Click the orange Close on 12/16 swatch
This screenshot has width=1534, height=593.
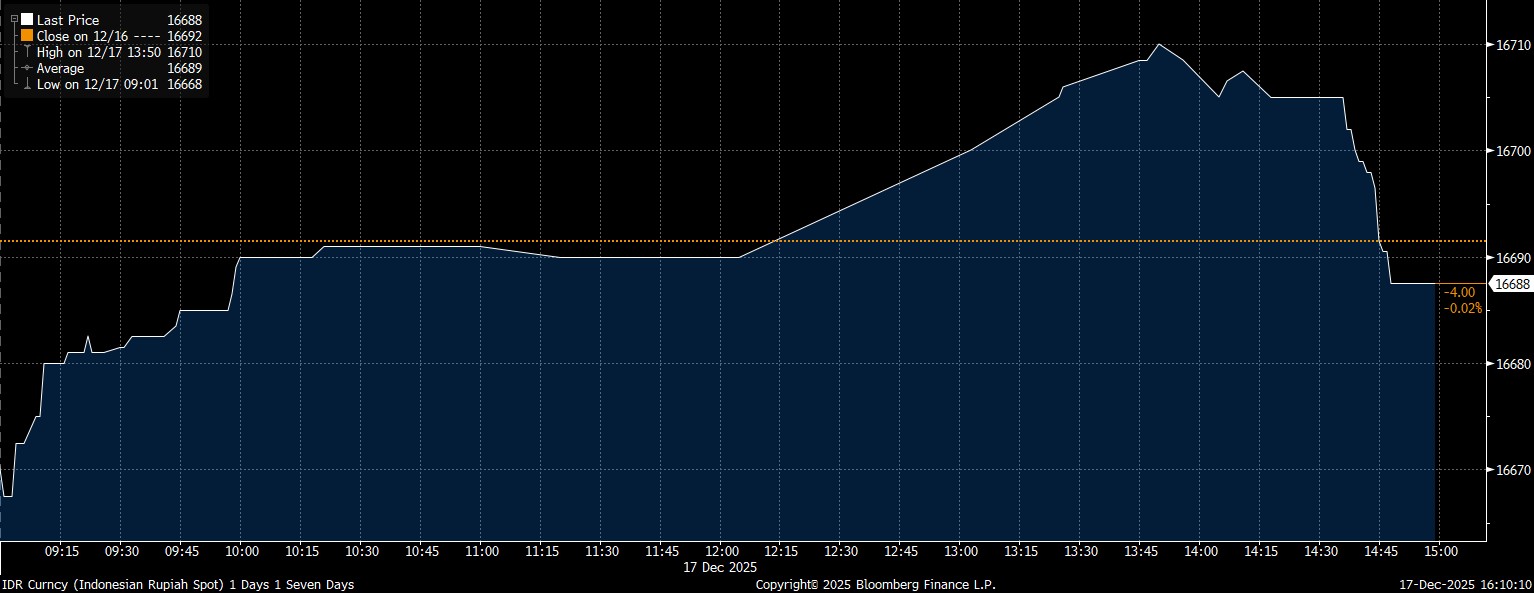(27, 36)
